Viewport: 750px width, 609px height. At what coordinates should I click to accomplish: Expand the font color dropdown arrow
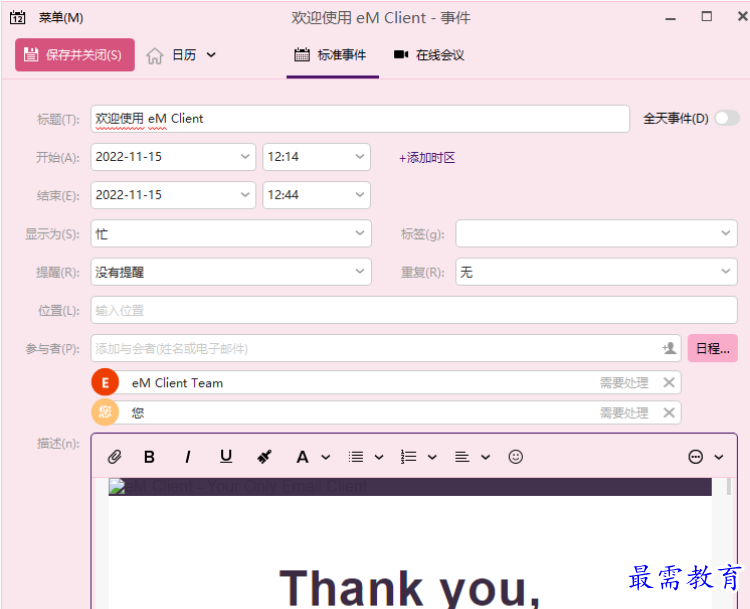pyautogui.click(x=326, y=457)
